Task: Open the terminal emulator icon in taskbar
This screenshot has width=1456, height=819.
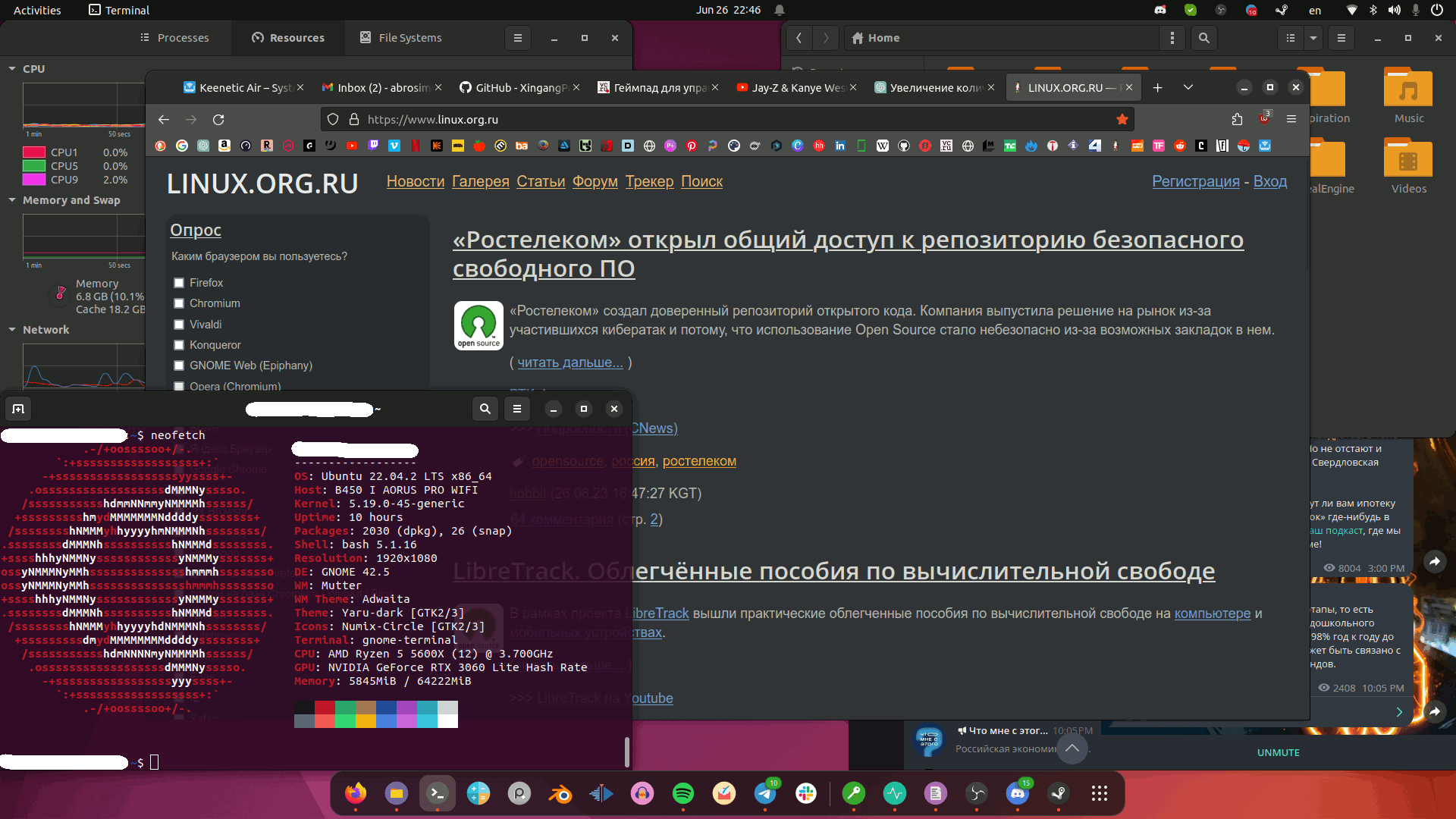Action: (437, 794)
